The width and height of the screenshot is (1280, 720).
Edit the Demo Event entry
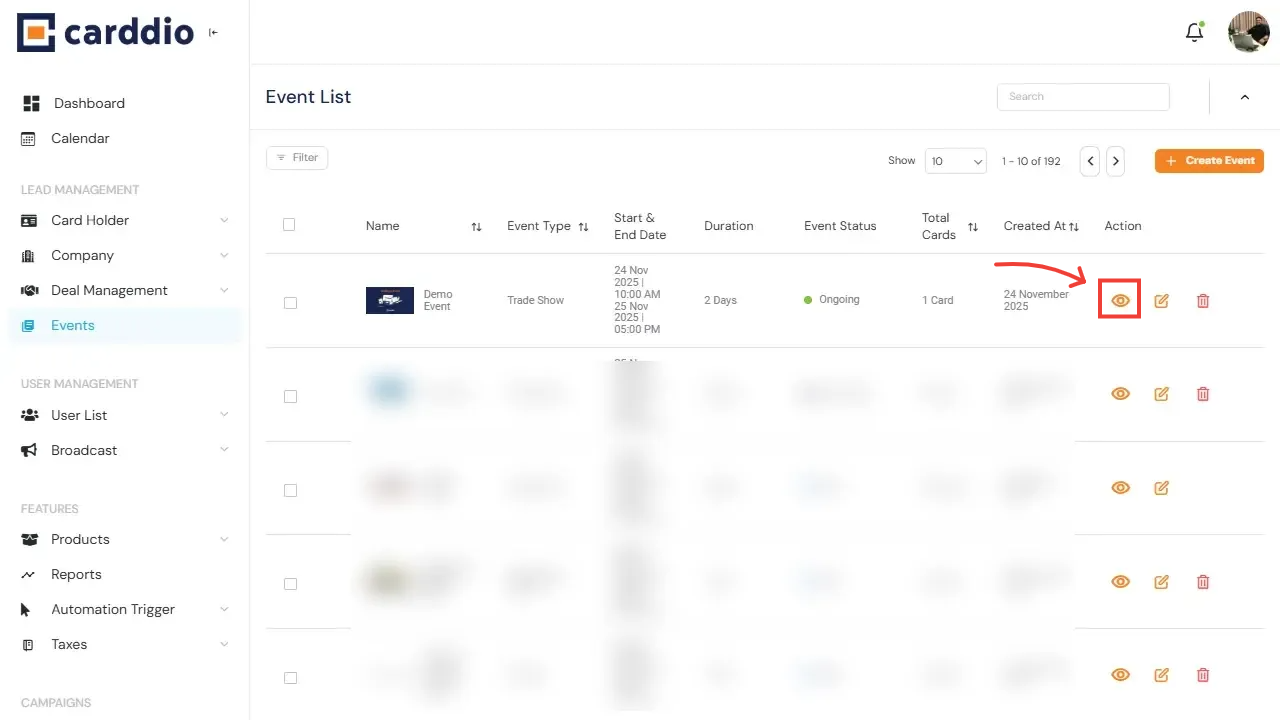point(1161,301)
